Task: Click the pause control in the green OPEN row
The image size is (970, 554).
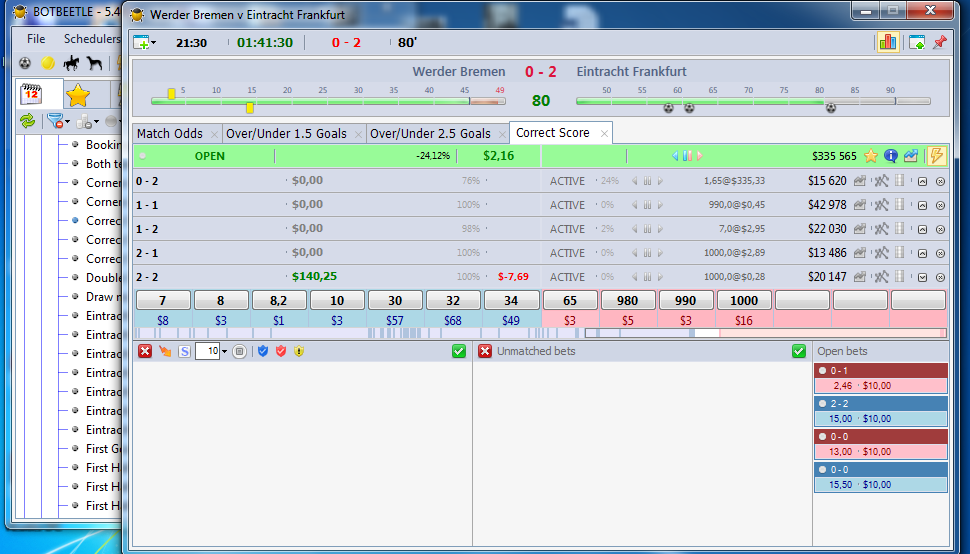Action: click(x=687, y=156)
